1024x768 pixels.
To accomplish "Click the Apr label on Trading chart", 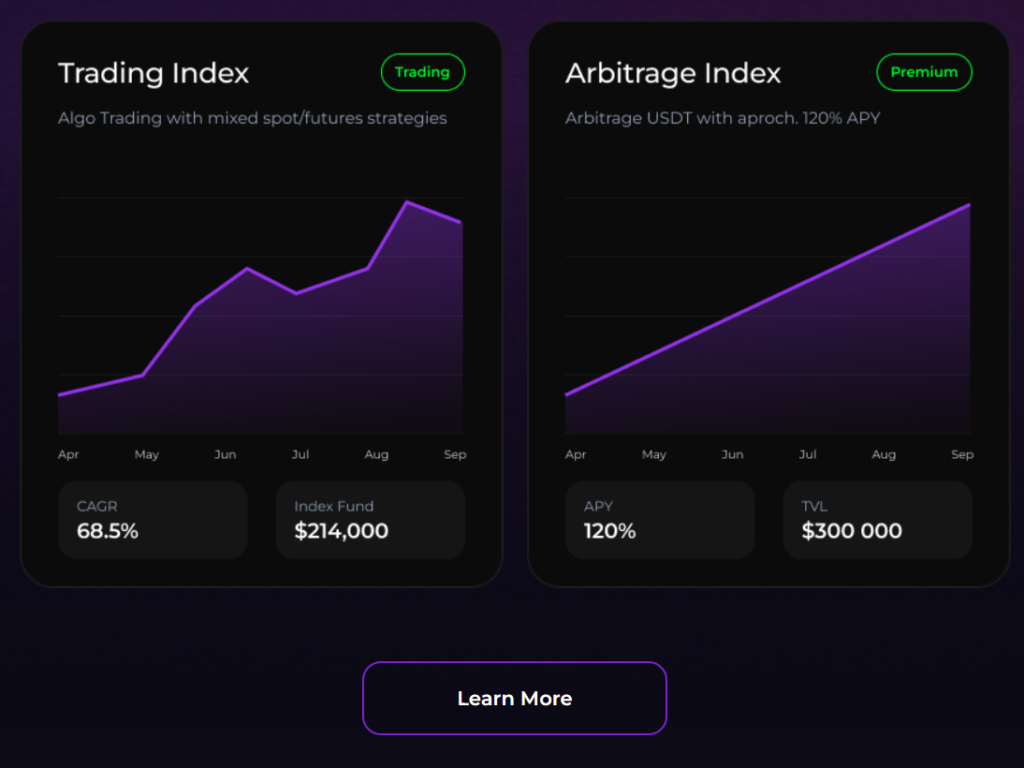I will 68,455.
